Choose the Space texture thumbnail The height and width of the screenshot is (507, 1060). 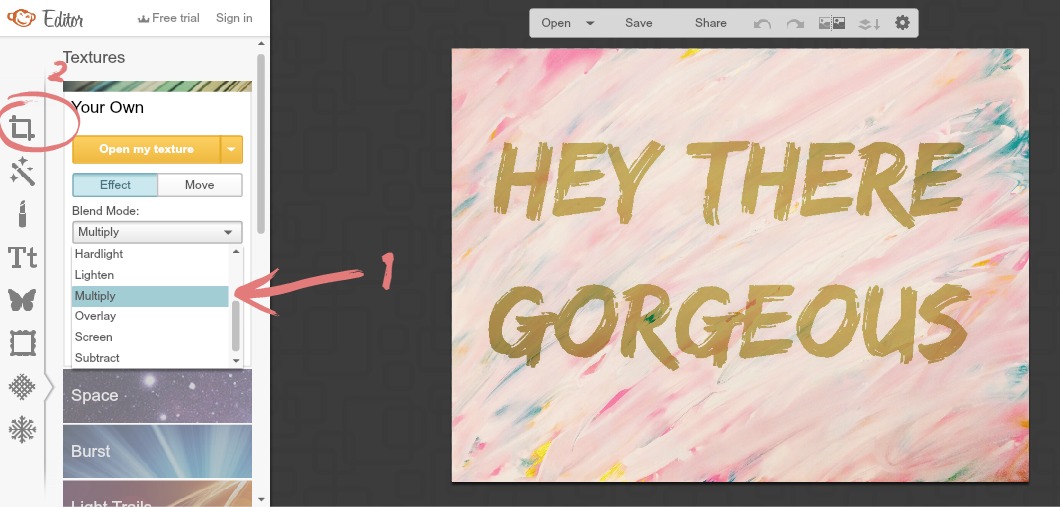[157, 396]
